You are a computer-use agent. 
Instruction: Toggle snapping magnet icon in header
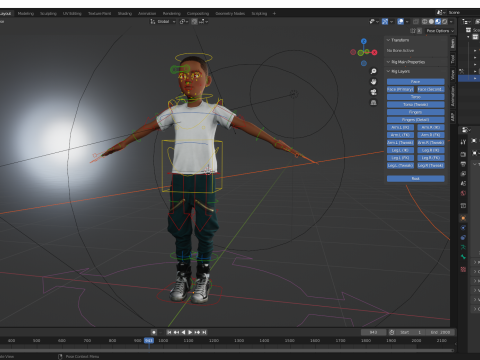tap(194, 21)
